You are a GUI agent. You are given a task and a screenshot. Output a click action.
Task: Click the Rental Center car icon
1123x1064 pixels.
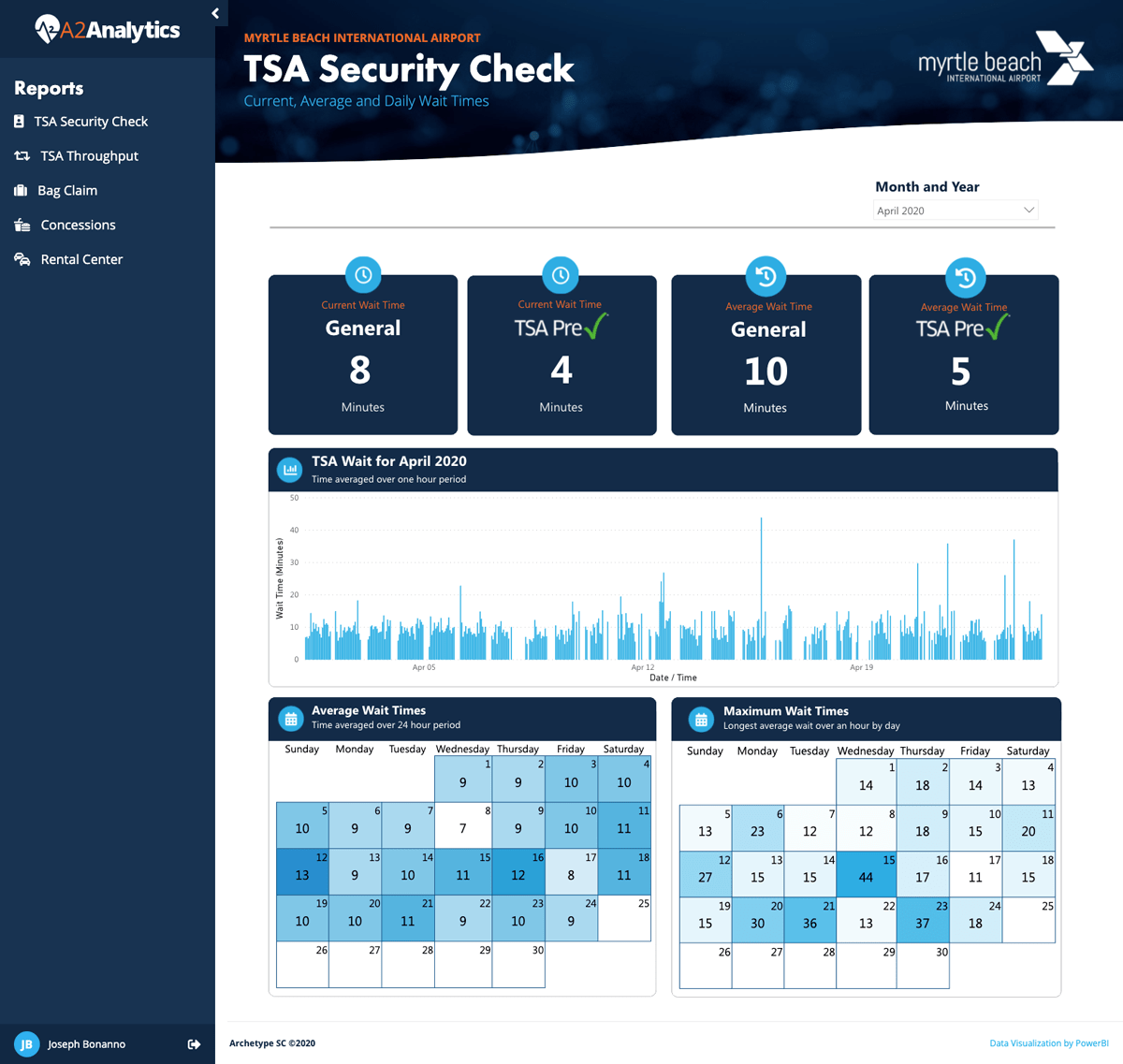(22, 260)
